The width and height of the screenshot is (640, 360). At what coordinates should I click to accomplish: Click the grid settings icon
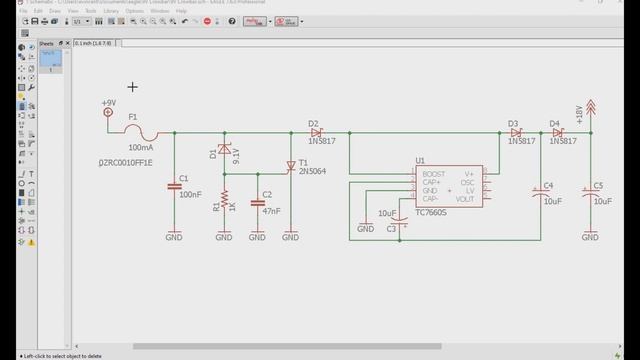click(x=25, y=33)
